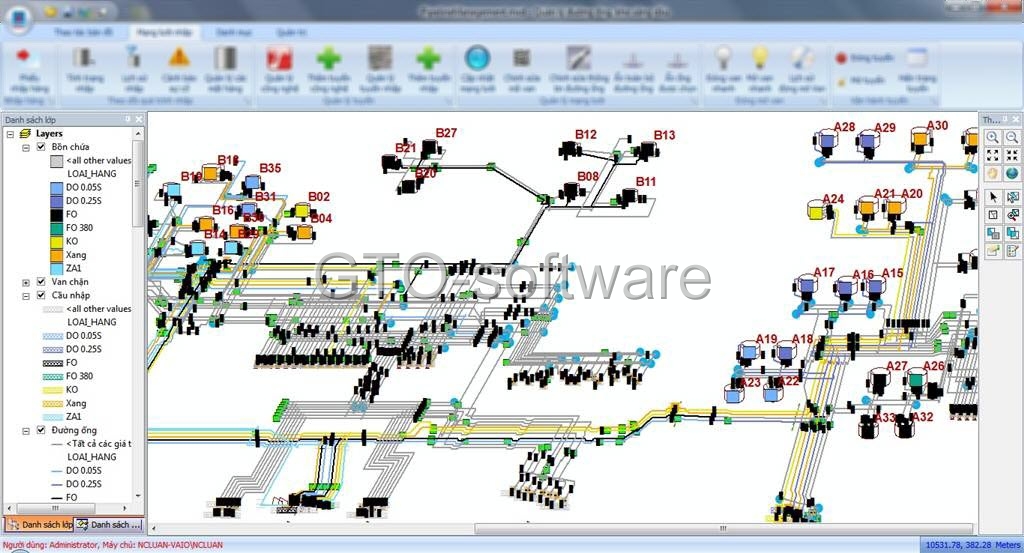Viewport: 1024px width, 553px height.
Task: Select the Bồn chứa layer name
Action: point(71,147)
